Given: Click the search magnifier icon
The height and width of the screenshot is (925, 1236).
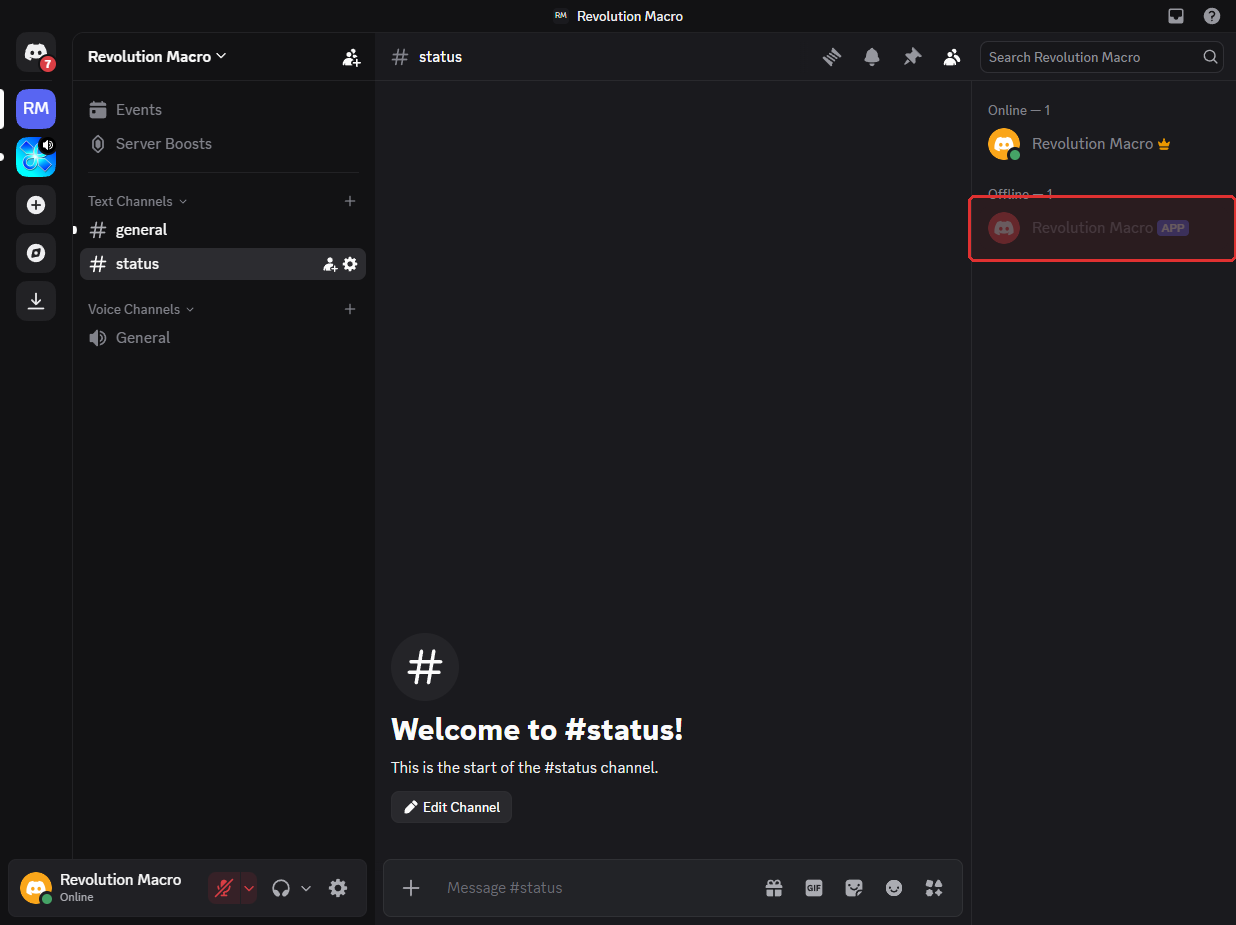Looking at the screenshot, I should point(1210,57).
